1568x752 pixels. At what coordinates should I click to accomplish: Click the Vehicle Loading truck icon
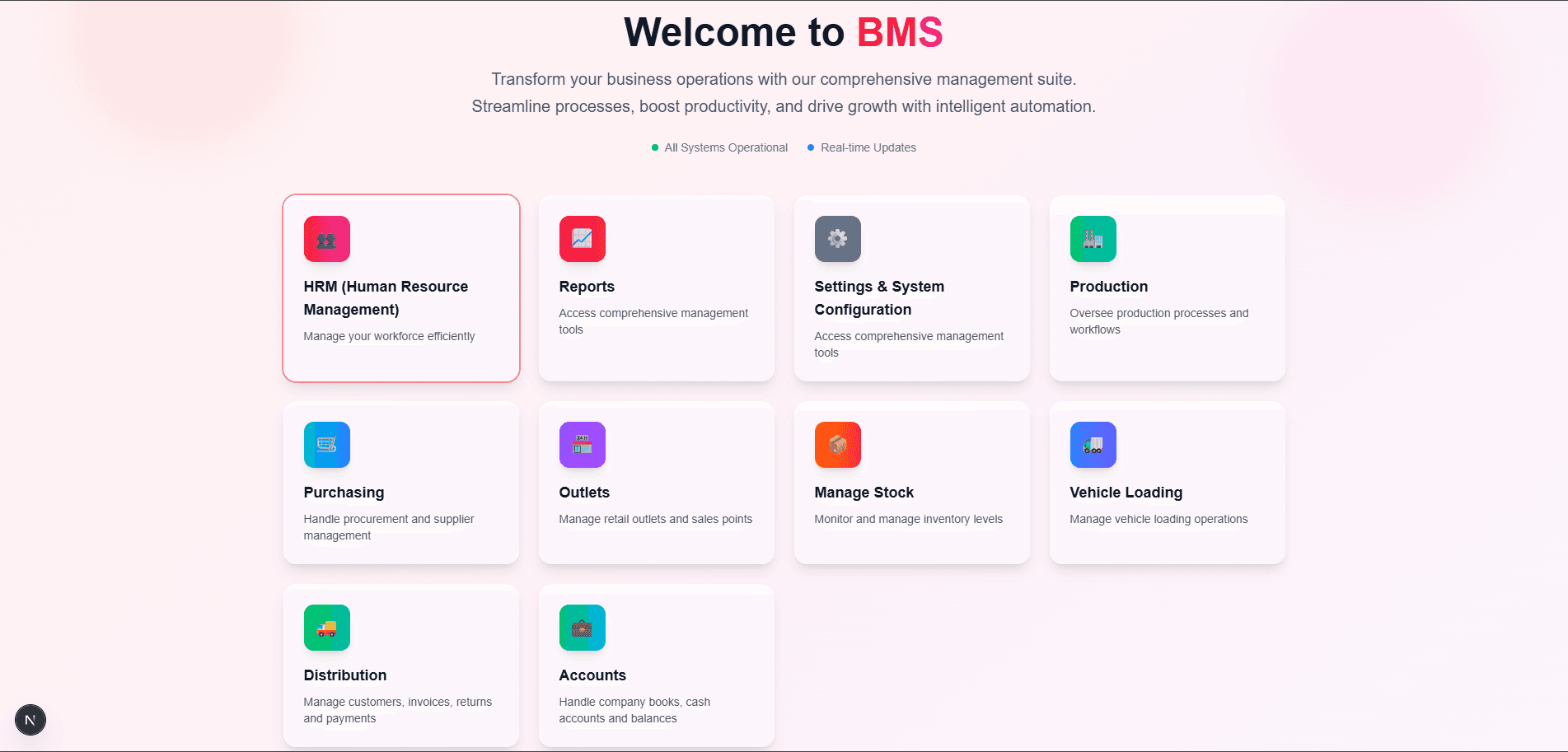point(1093,445)
